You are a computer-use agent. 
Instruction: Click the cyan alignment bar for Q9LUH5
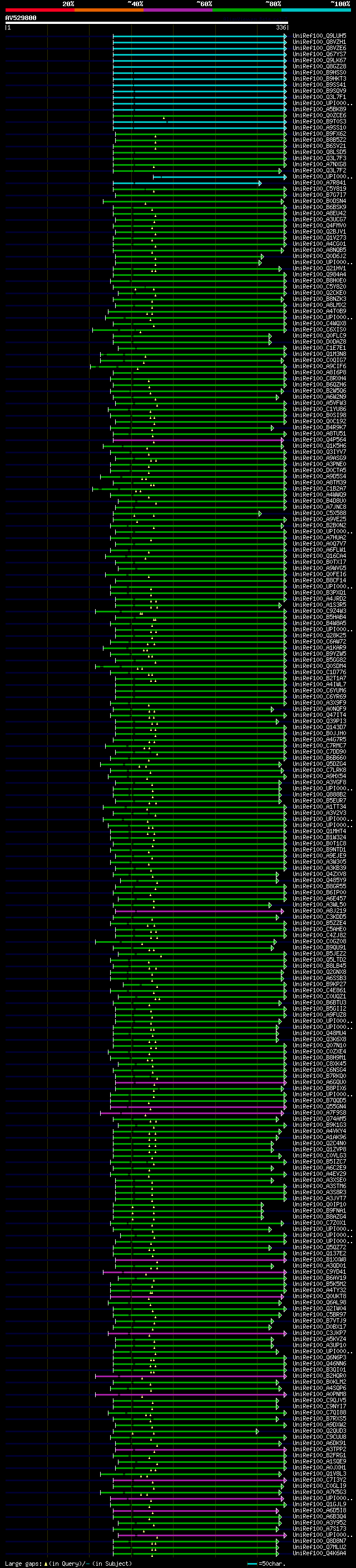point(200,36)
